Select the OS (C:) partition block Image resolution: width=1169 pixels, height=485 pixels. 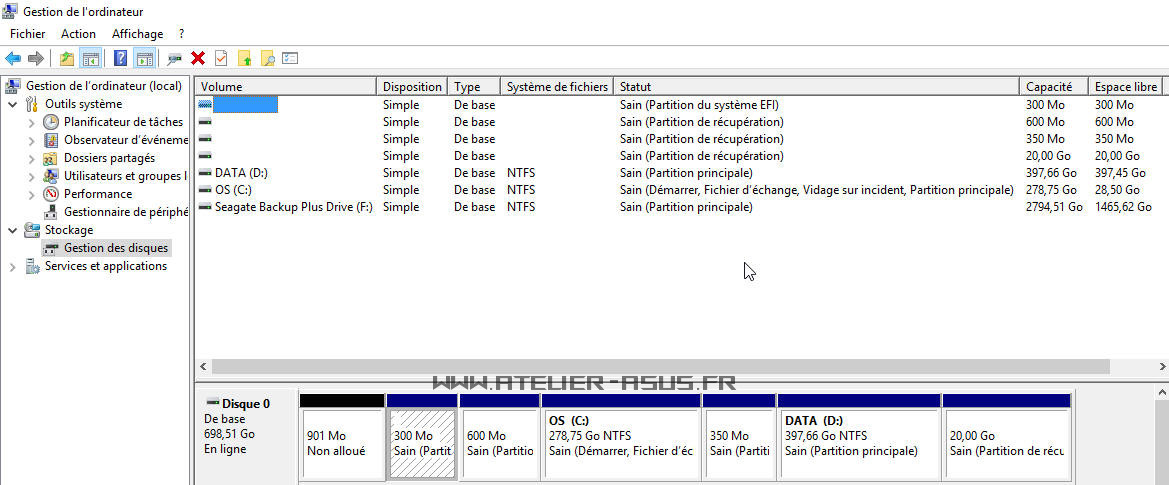(620, 443)
